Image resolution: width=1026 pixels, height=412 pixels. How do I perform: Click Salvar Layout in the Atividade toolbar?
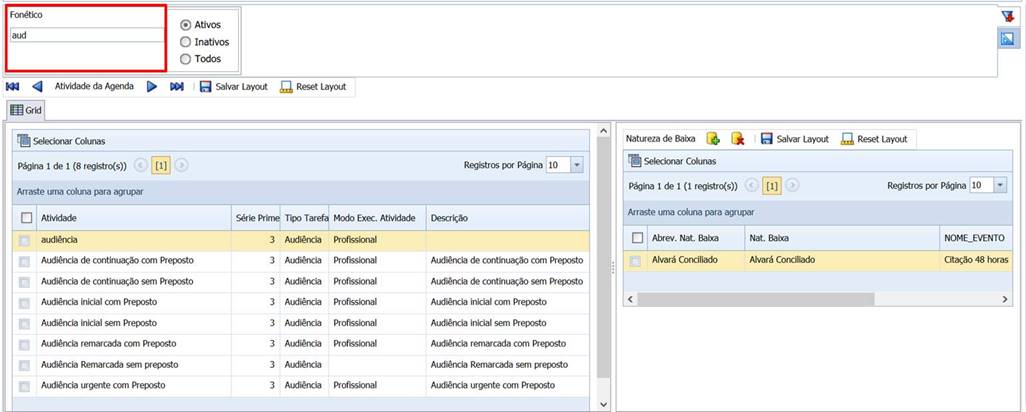point(234,86)
